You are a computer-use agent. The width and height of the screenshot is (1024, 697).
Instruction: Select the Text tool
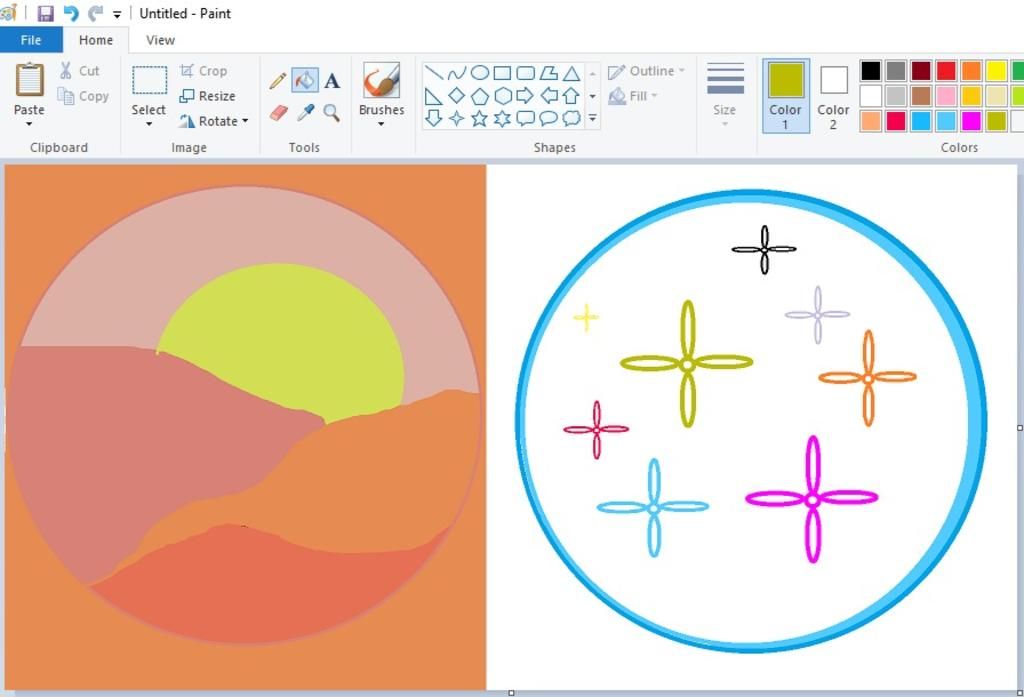coord(332,80)
